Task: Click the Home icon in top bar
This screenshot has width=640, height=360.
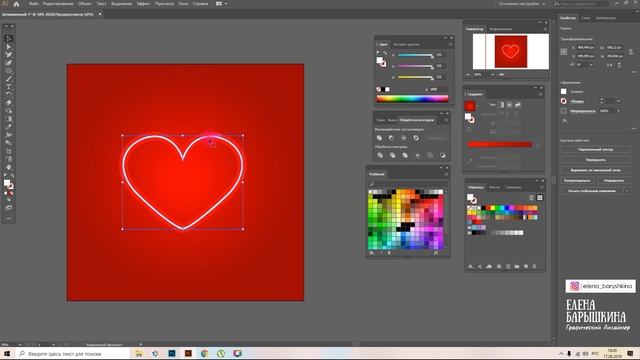Action: coord(16,4)
